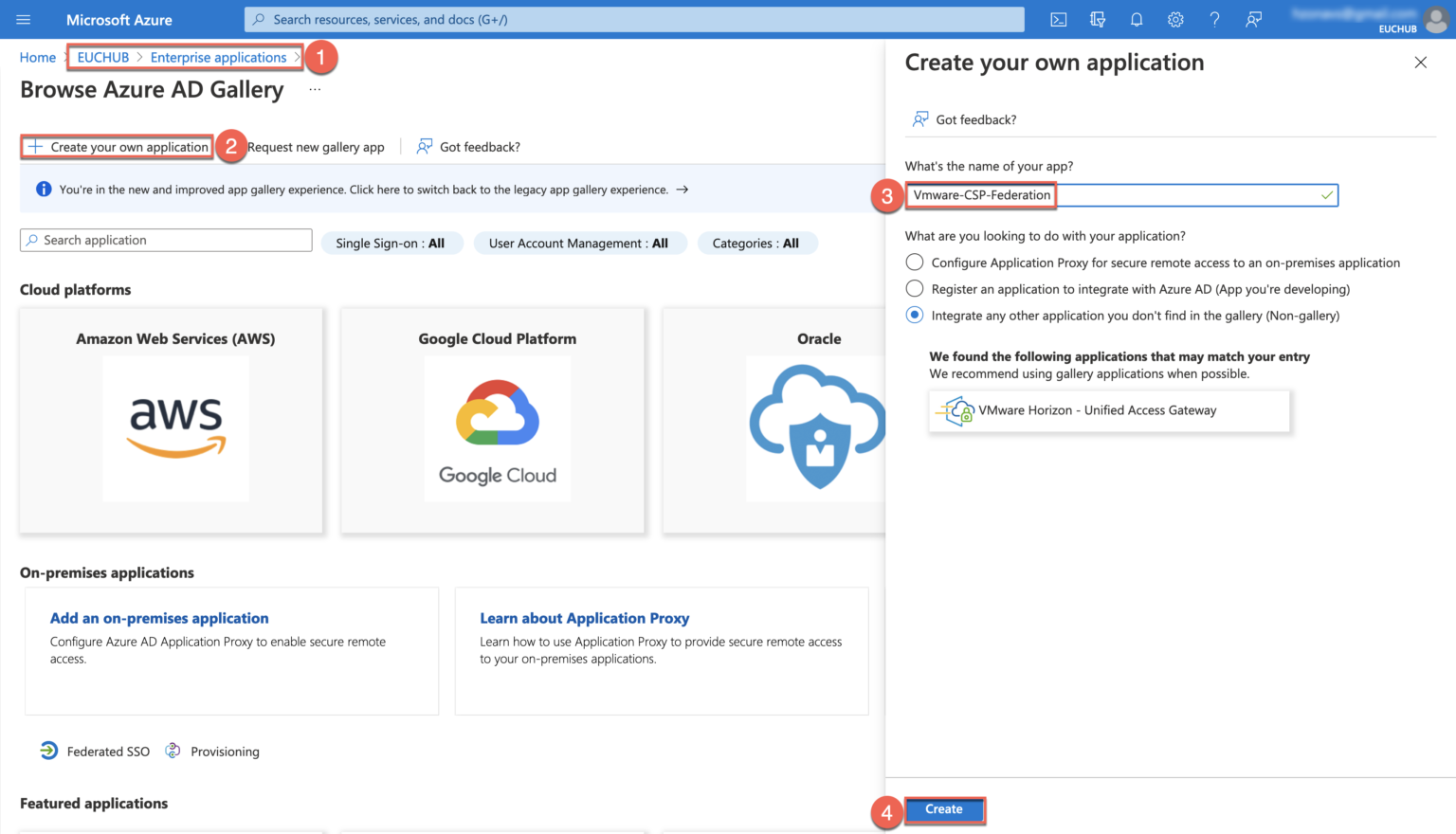The image size is (1456, 834).
Task: Click Got feedback? in the Create panel
Action: point(976,119)
